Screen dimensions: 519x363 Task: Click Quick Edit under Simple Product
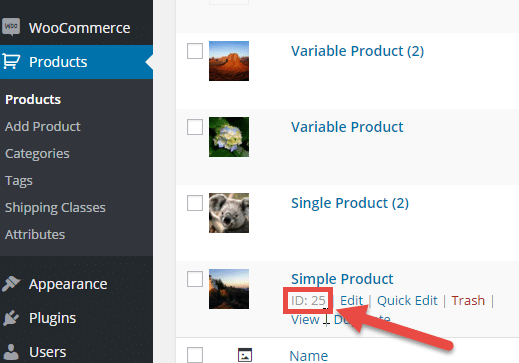click(x=407, y=300)
